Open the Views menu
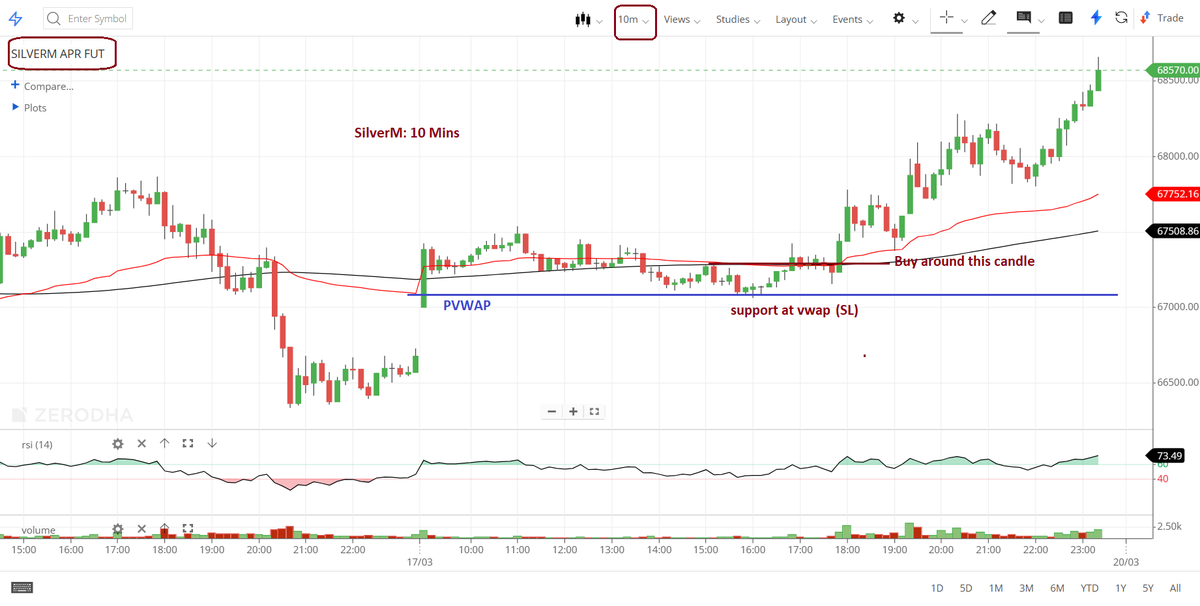Screen dimensions: 1200x606 point(681,19)
